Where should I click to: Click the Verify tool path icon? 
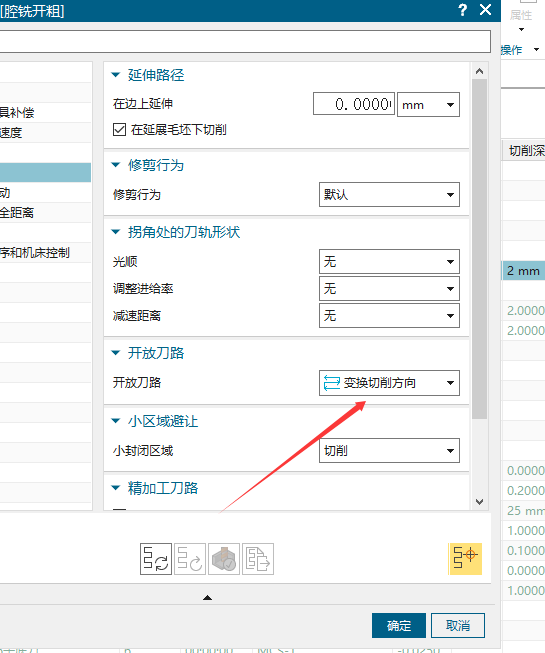click(224, 559)
